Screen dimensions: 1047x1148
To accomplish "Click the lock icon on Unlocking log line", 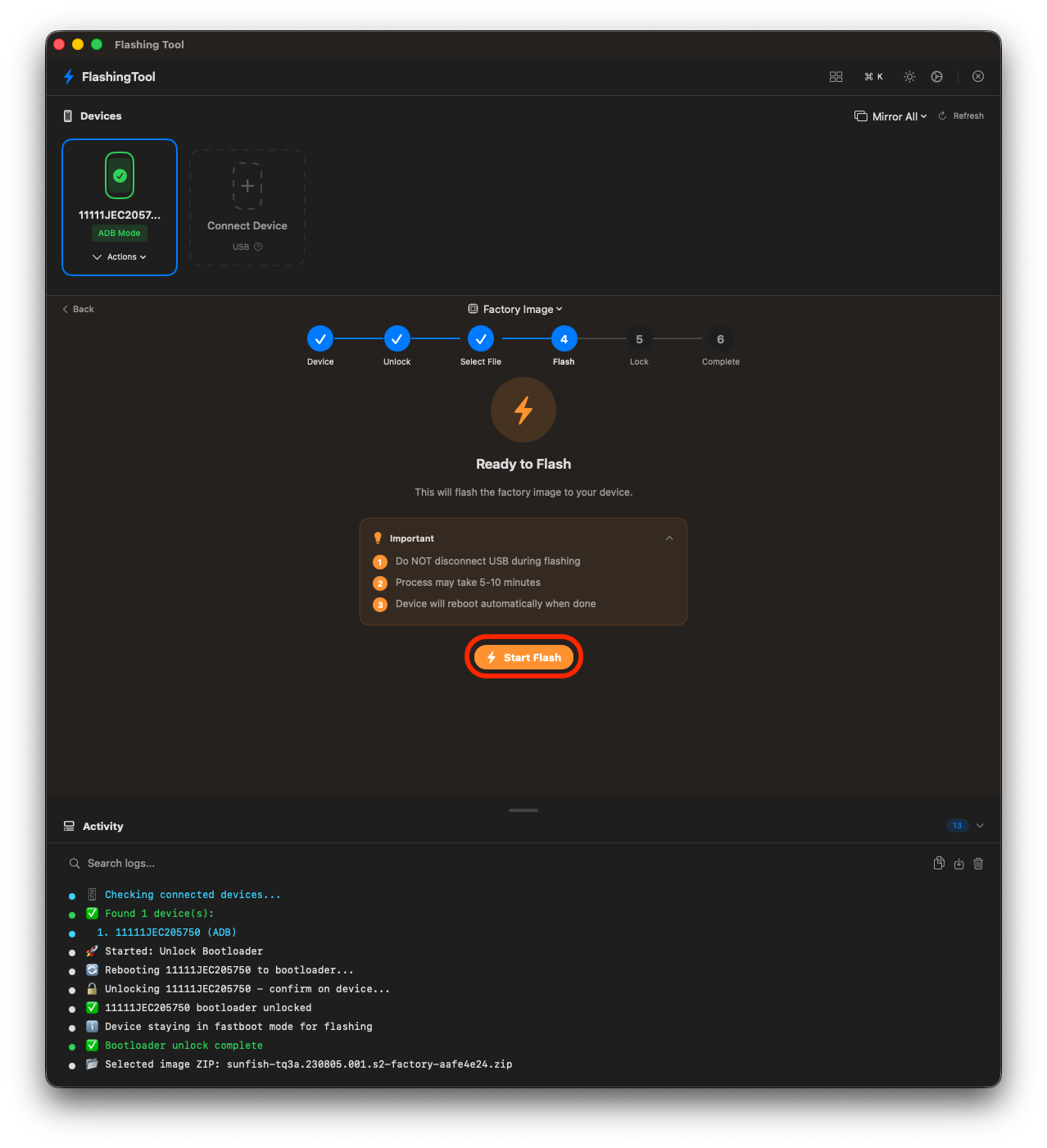I will 92,989.
